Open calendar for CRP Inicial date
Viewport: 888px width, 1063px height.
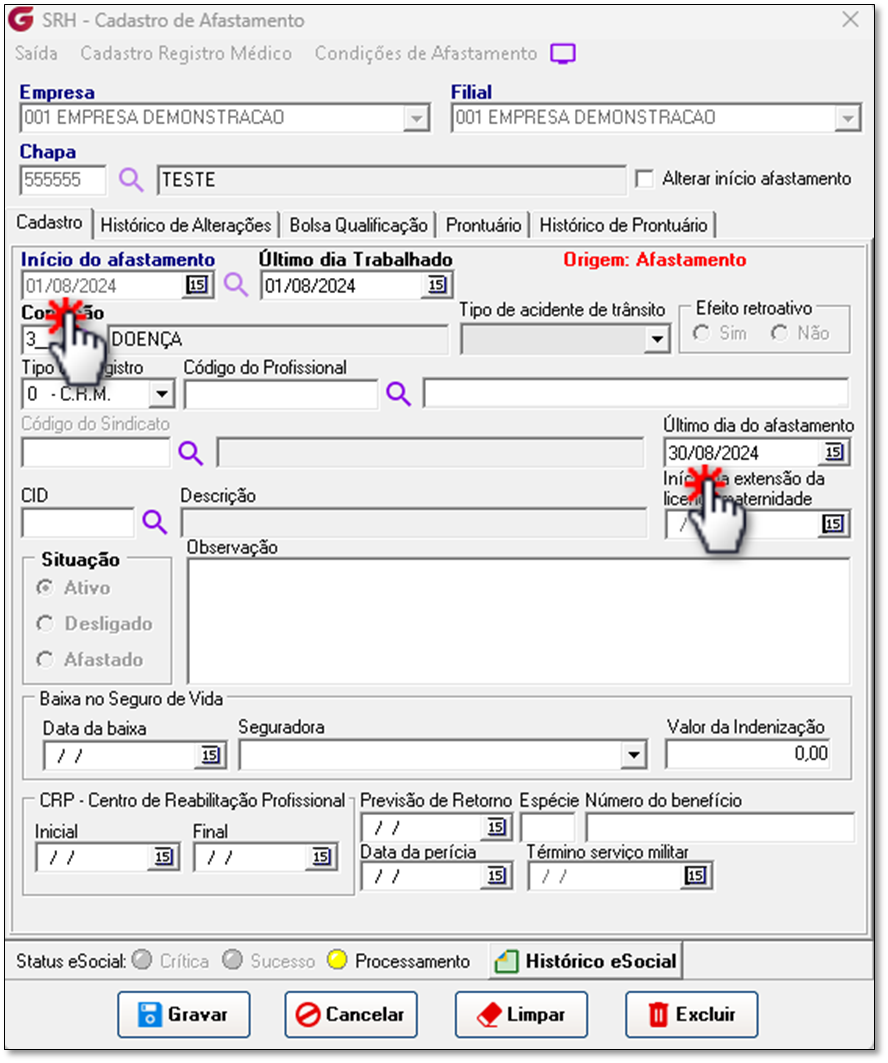(163, 857)
